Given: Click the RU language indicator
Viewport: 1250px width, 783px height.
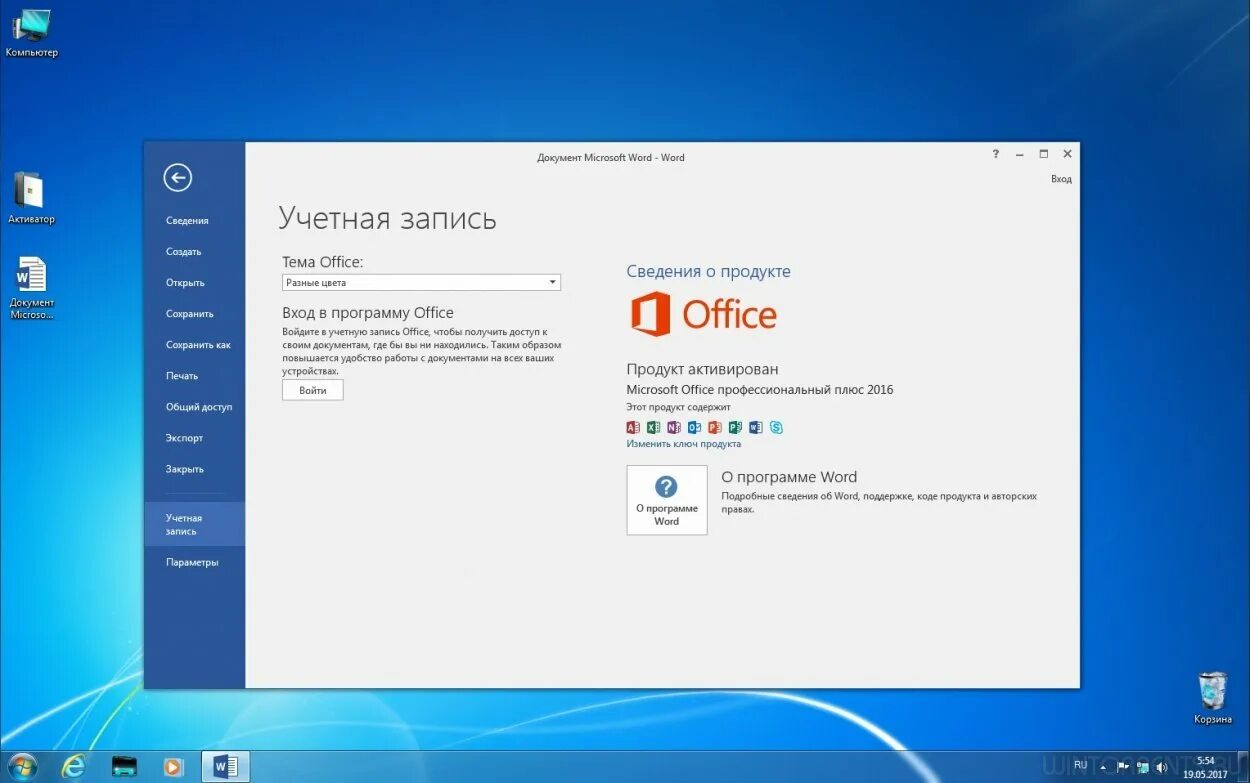Looking at the screenshot, I should click(x=1080, y=765).
